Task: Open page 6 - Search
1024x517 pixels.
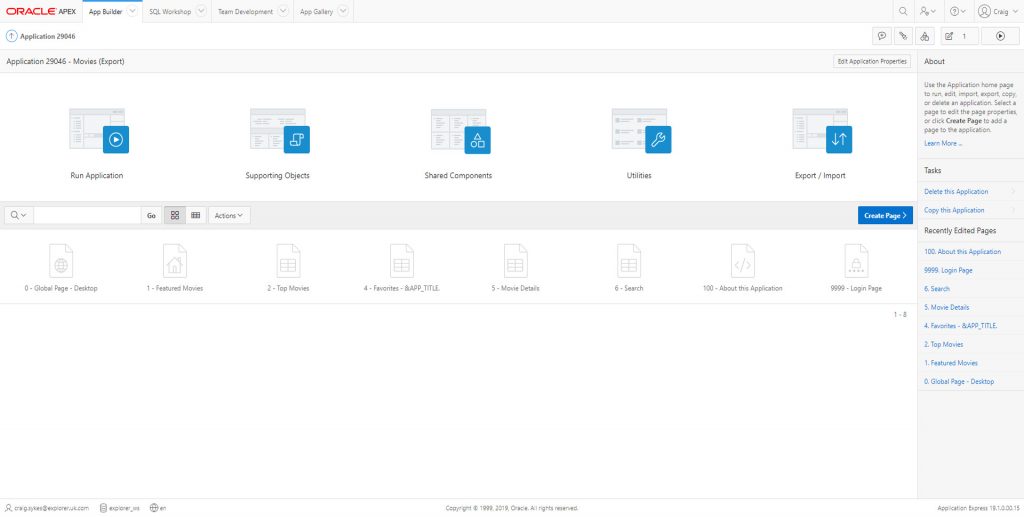Action: coord(628,261)
